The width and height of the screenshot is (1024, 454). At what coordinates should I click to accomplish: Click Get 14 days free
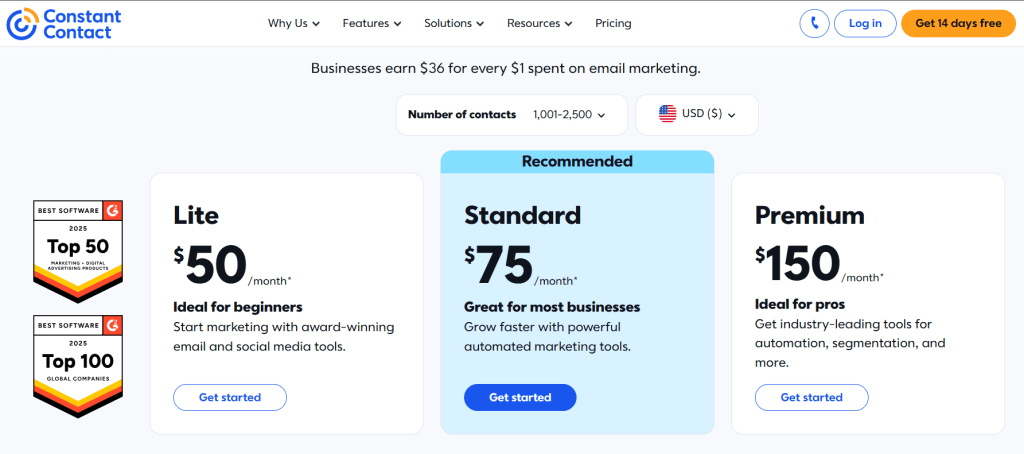[x=958, y=23]
